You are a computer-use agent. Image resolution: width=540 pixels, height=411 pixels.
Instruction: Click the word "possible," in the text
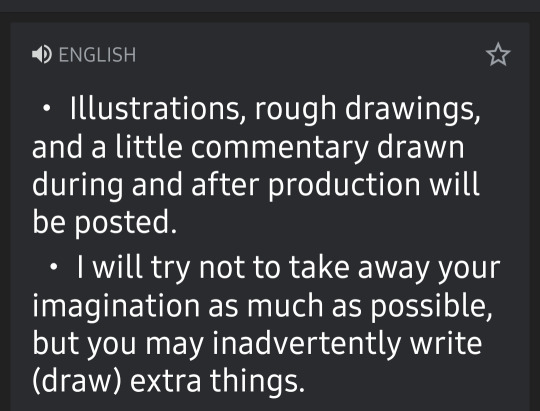tap(431, 306)
